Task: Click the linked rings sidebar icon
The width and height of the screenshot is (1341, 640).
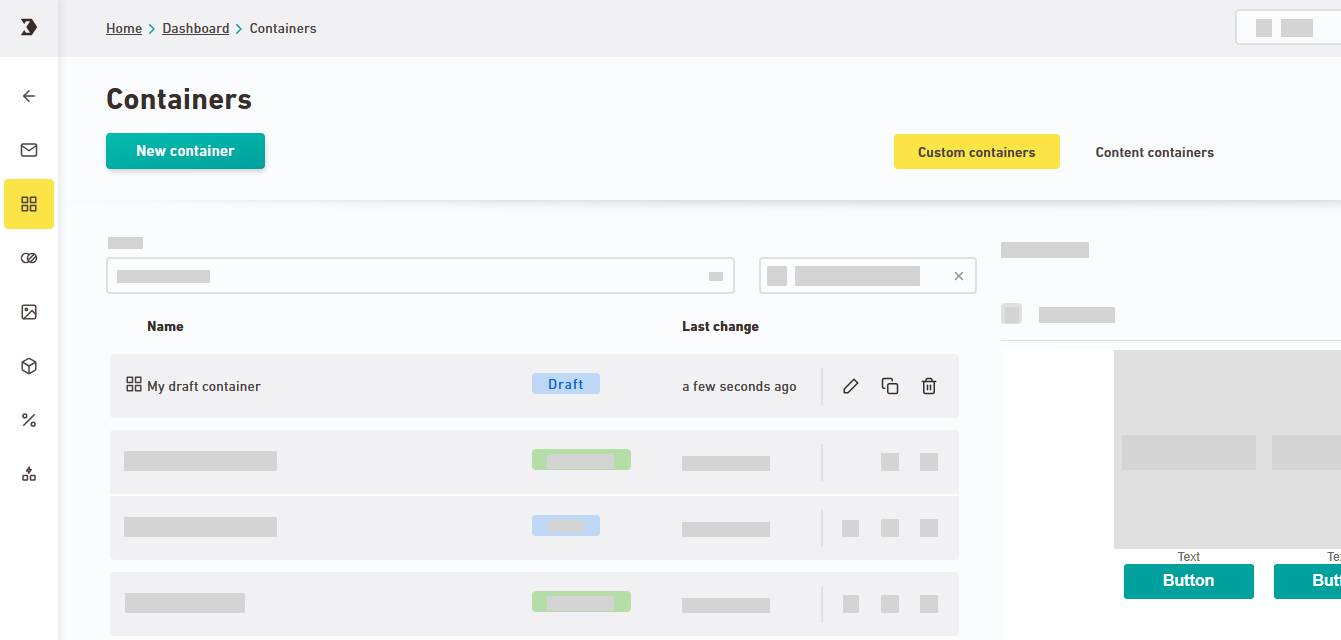Action: tap(29, 258)
